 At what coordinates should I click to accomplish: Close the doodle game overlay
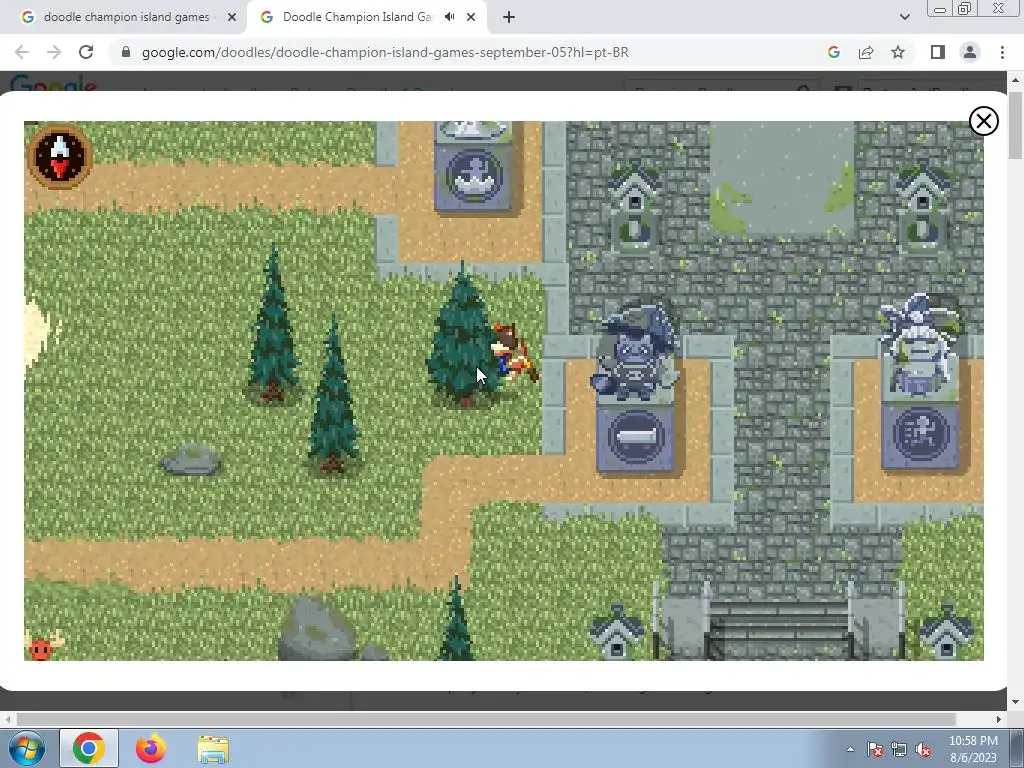click(x=984, y=121)
